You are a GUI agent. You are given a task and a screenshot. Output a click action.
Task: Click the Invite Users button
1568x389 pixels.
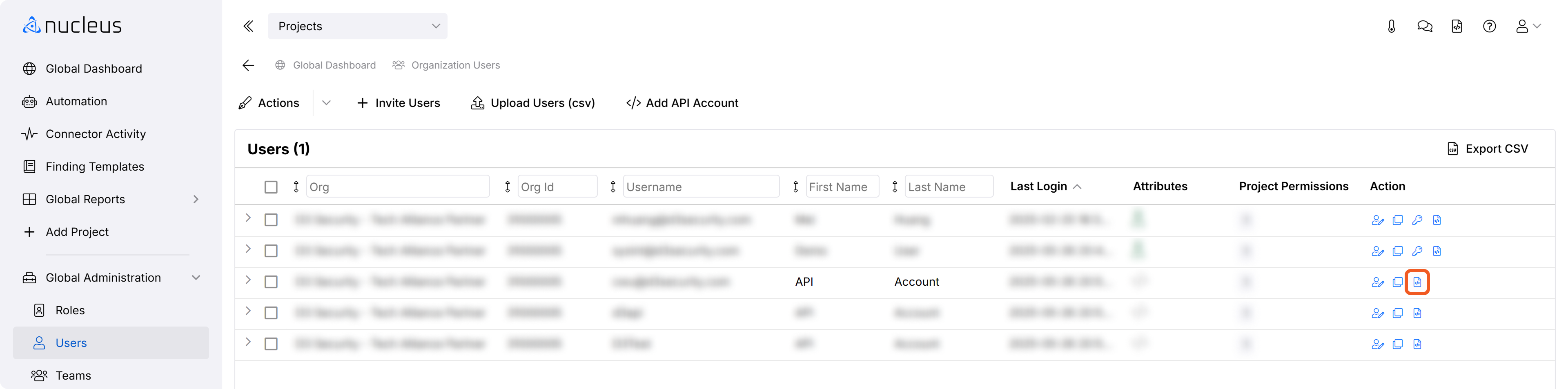(x=399, y=103)
